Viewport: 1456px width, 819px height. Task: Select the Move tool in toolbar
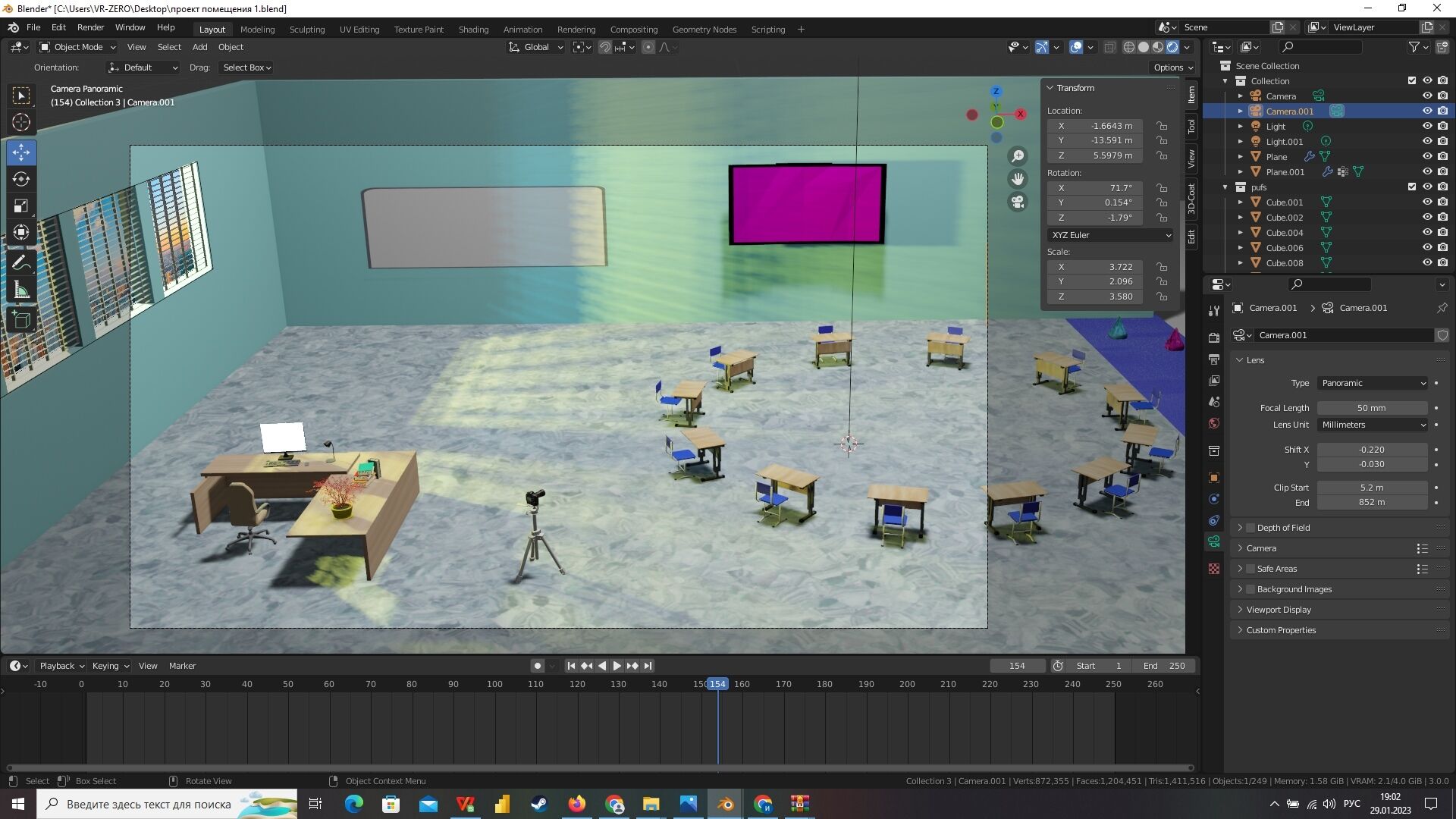pyautogui.click(x=21, y=152)
